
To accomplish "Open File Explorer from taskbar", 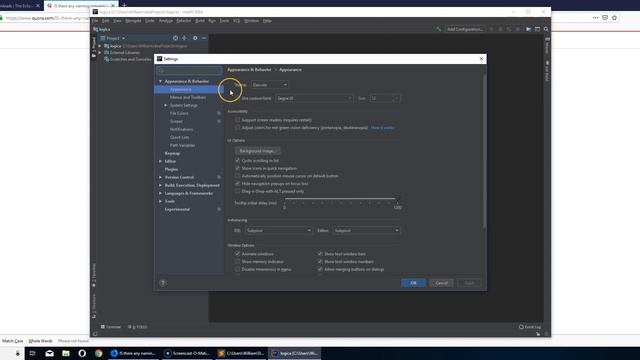I will coord(66,353).
